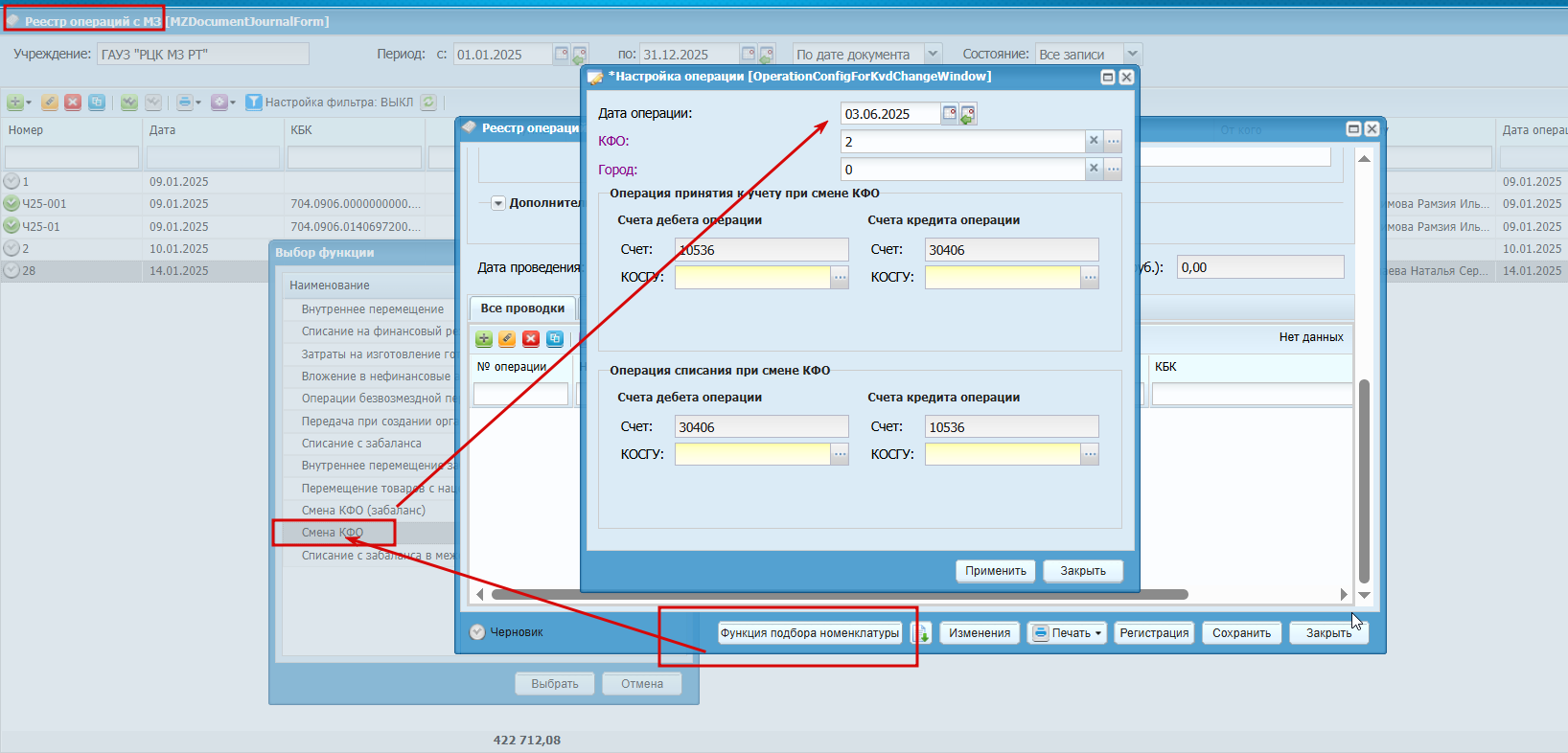Viewport: 1568px width, 753px height.
Task: Click the Дата column filter box
Action: coord(213,157)
